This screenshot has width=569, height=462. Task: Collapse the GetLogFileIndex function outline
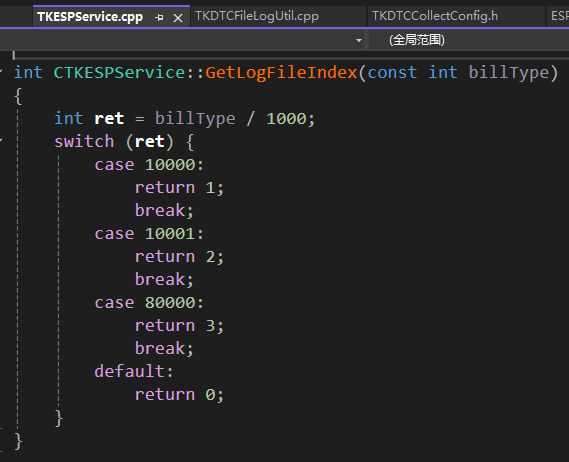point(1,72)
